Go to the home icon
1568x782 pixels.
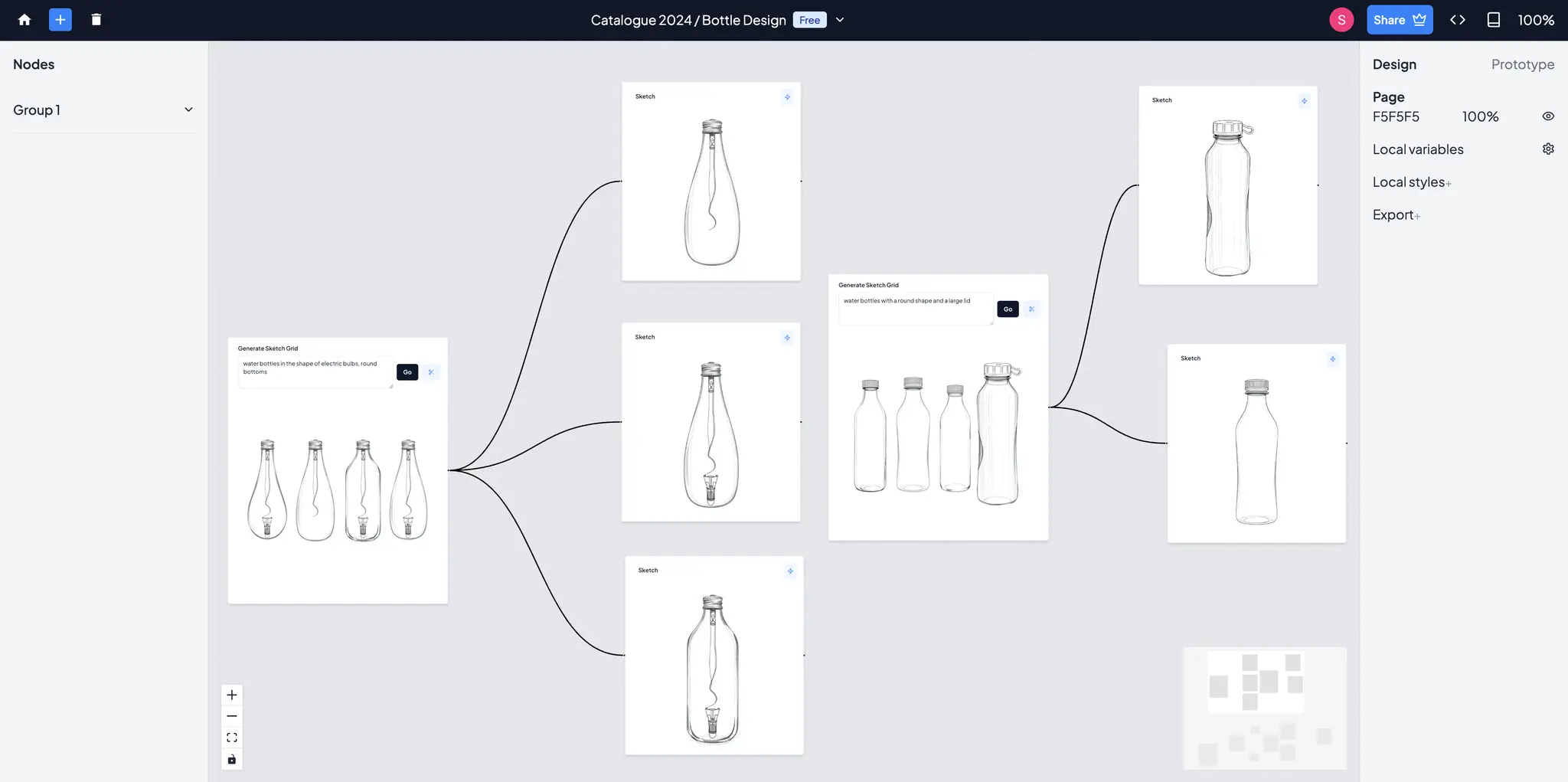[x=24, y=20]
